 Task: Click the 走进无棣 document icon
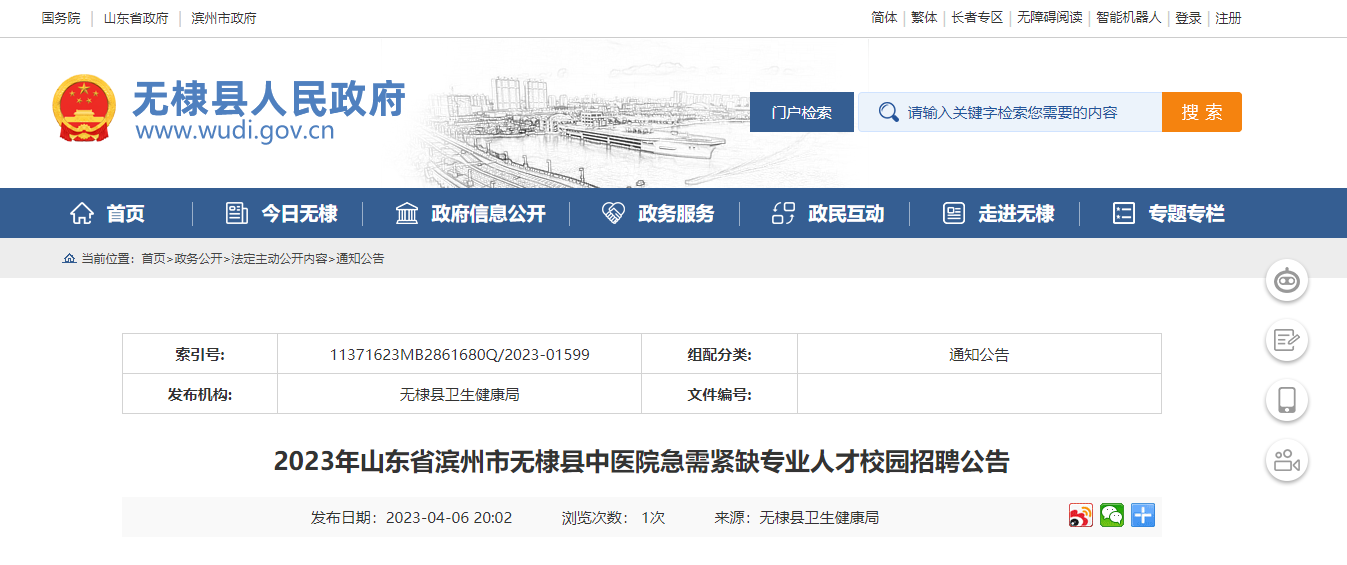click(954, 213)
